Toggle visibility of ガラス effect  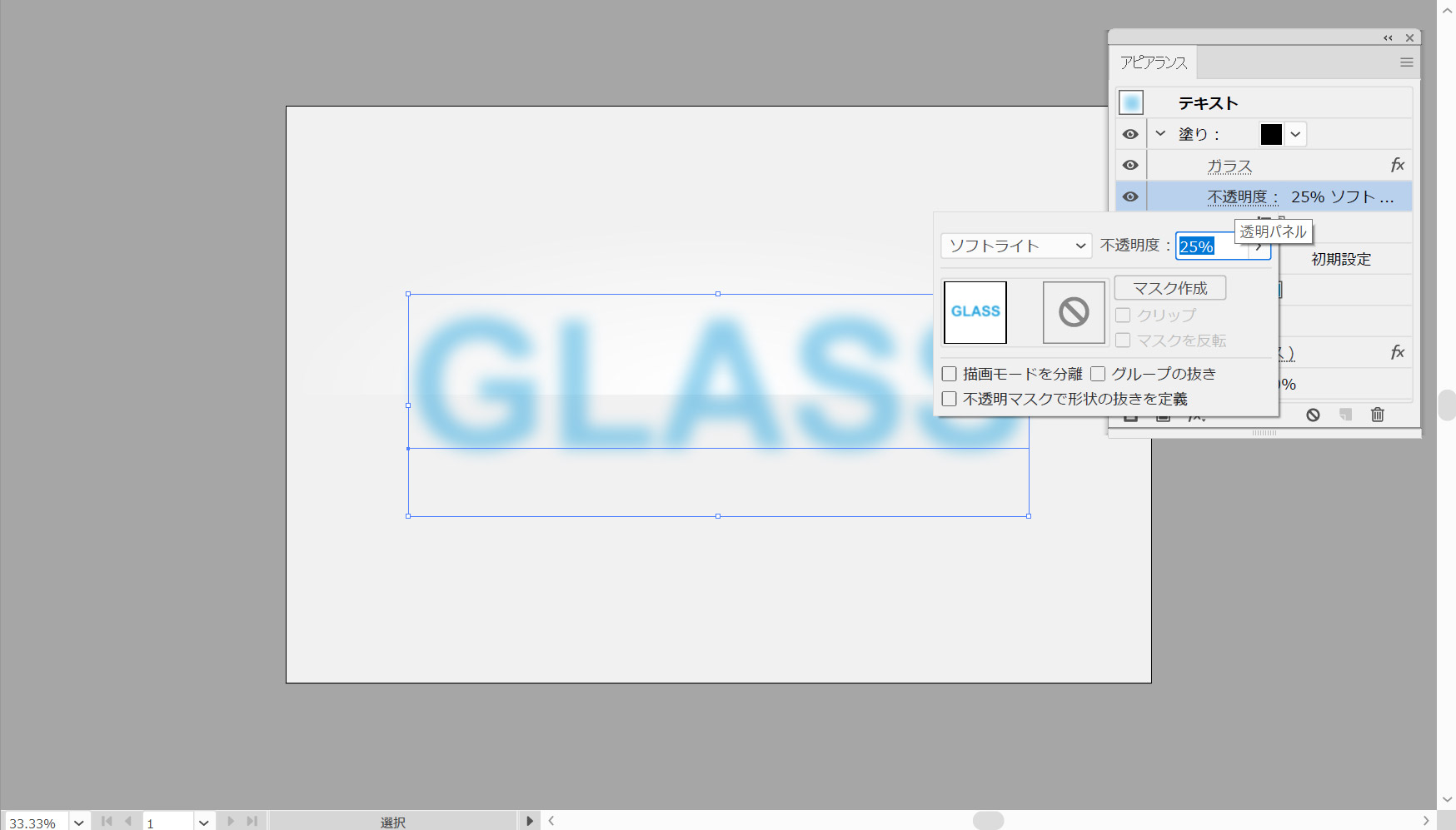(1130, 166)
